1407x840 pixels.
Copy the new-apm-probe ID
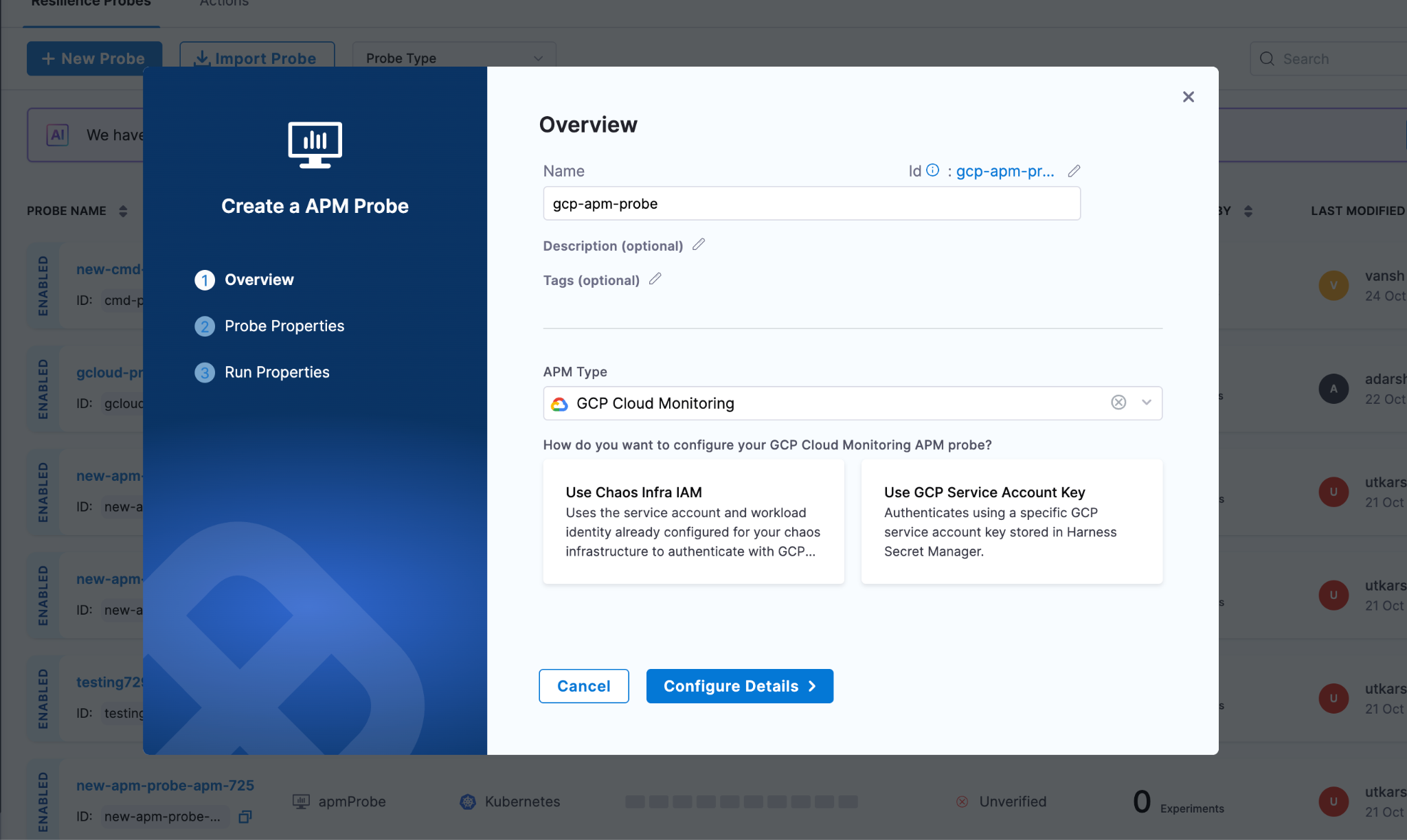245,817
